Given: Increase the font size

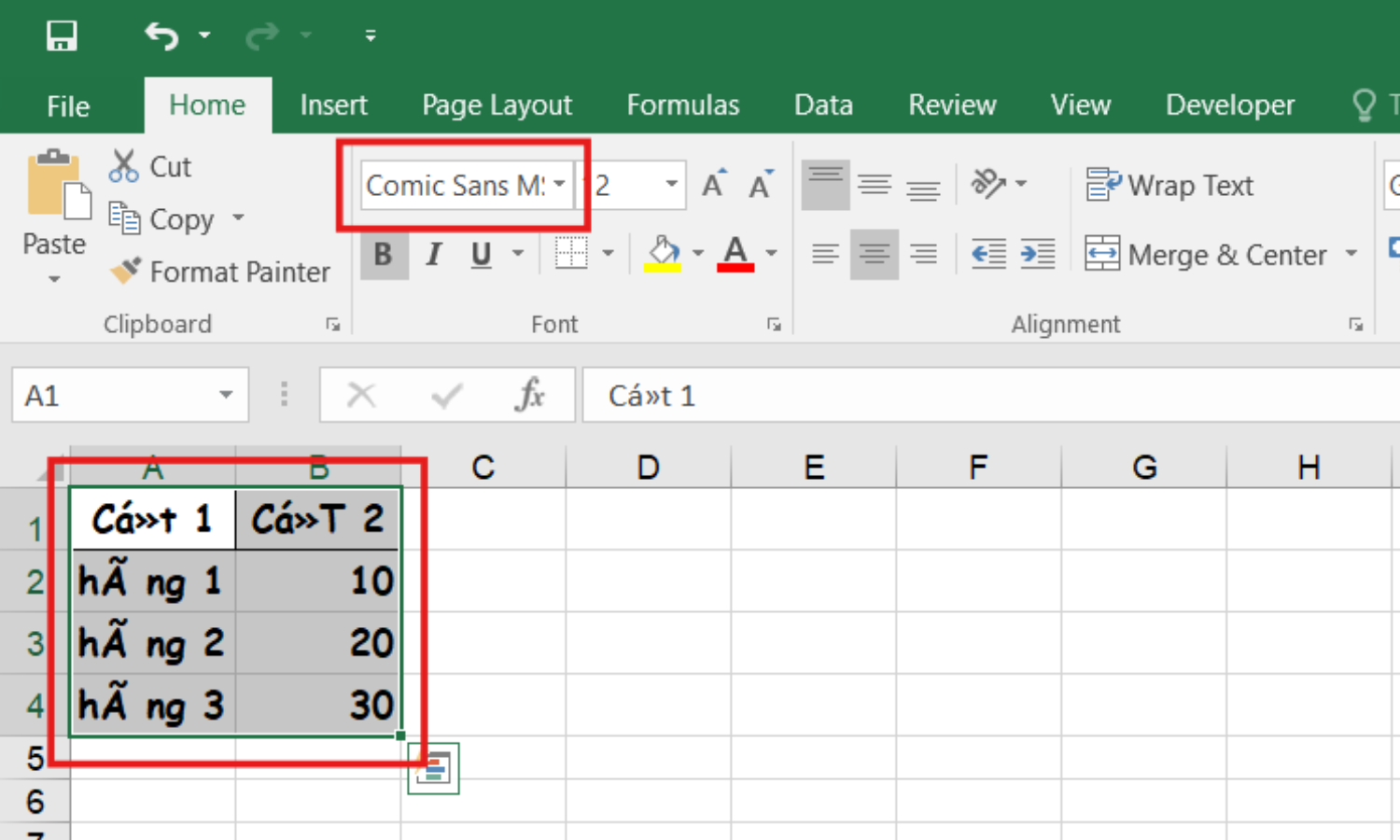Looking at the screenshot, I should point(712,184).
